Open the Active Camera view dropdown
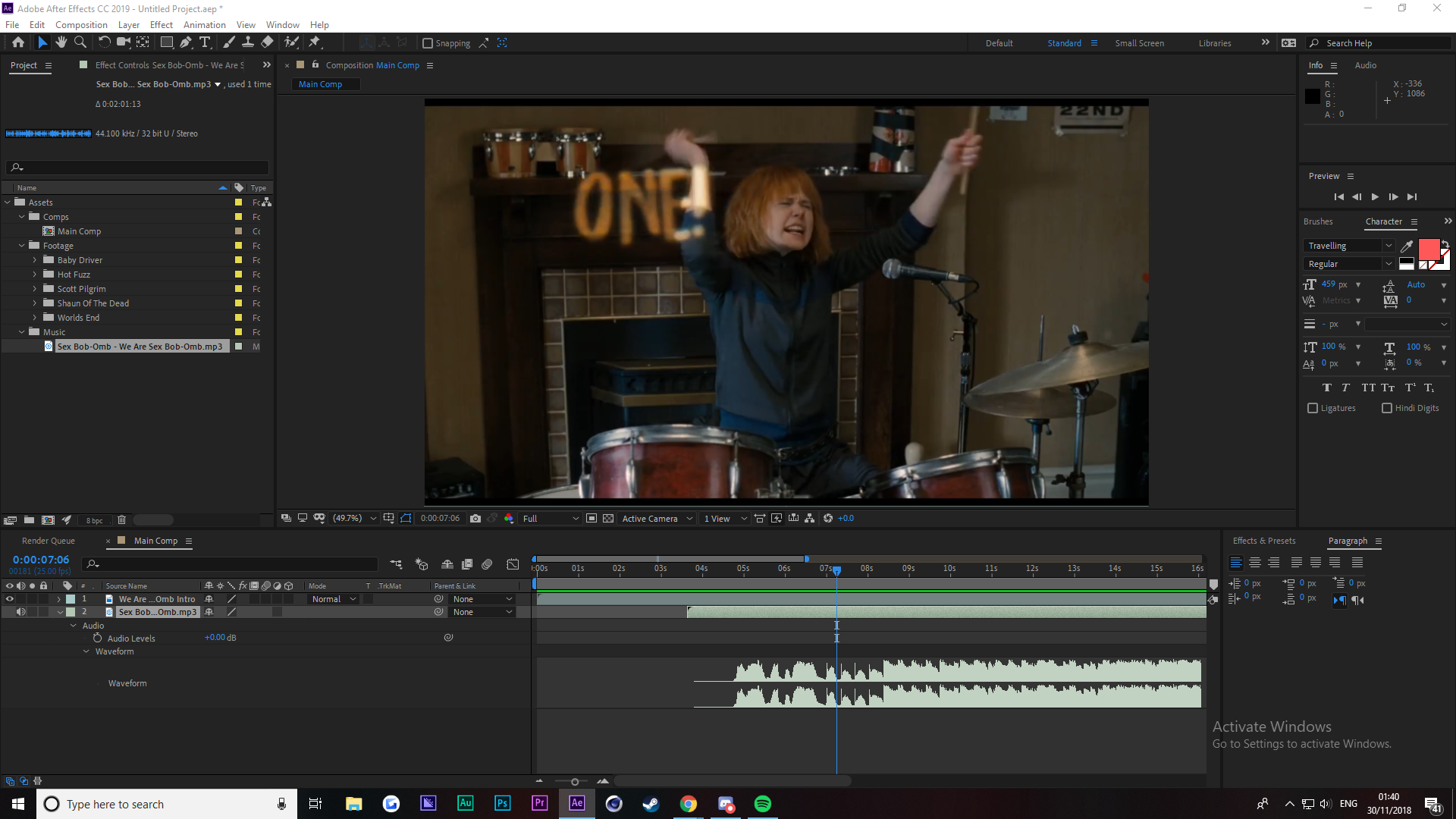Image resolution: width=1456 pixels, height=819 pixels. [x=655, y=518]
